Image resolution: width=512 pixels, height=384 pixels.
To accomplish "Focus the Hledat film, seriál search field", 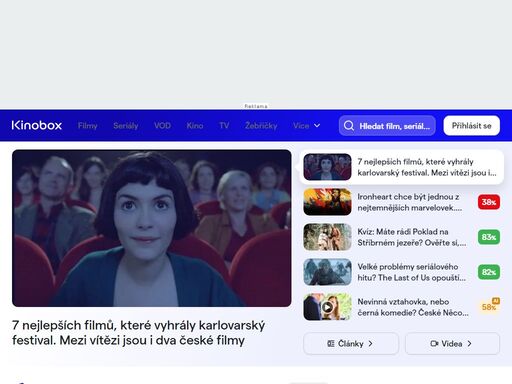I will [387, 126].
